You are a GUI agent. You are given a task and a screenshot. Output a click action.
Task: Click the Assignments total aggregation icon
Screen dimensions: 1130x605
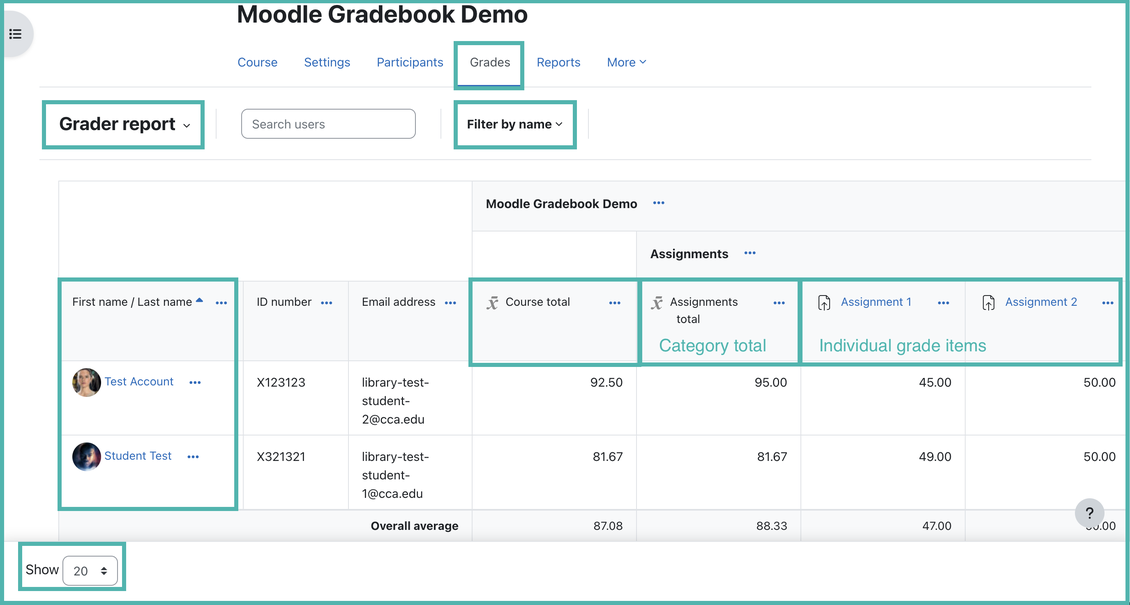[x=657, y=303]
